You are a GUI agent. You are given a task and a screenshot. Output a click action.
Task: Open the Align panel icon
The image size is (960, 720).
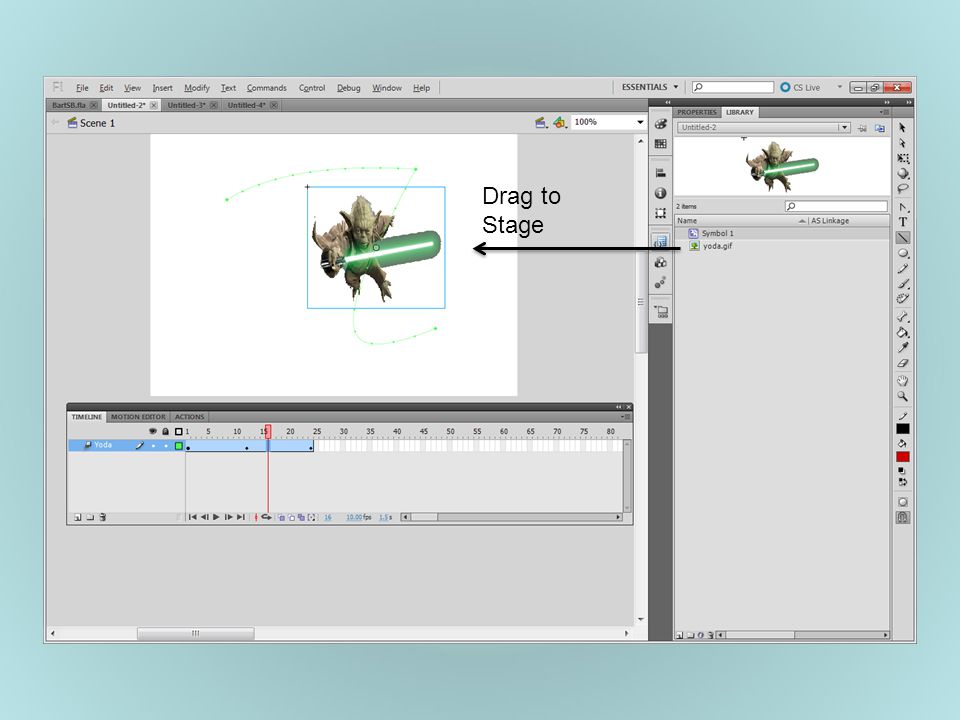[x=660, y=173]
